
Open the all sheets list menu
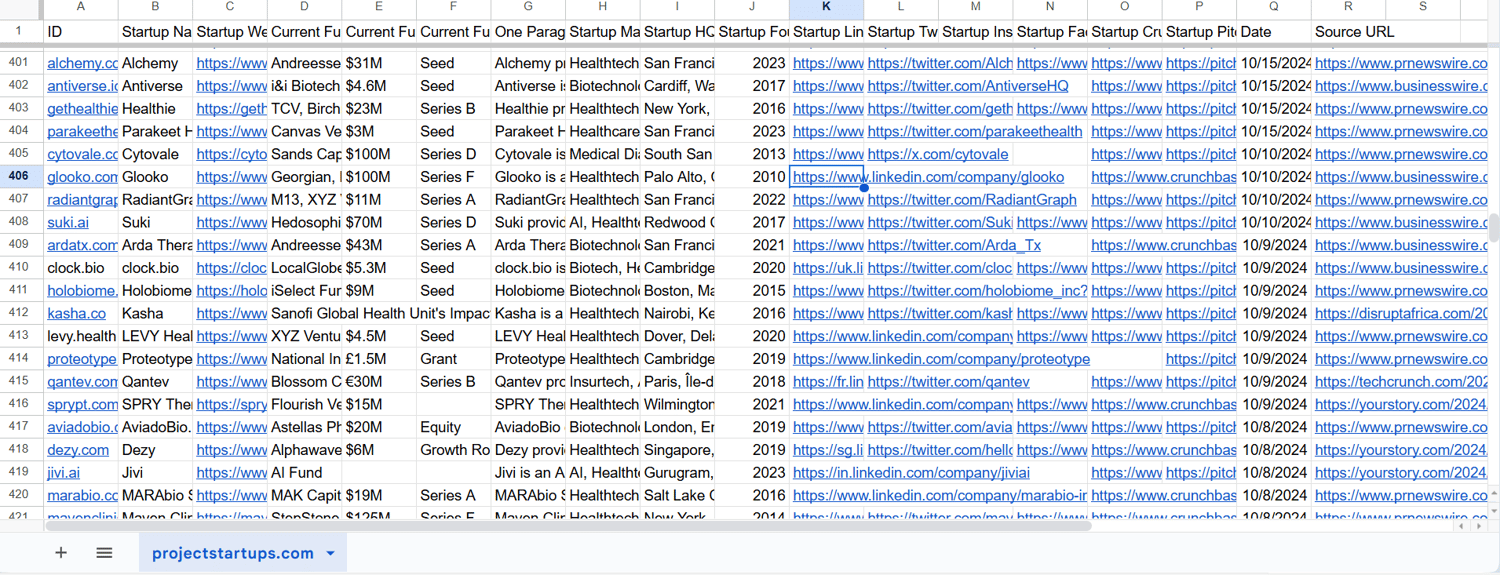104,553
